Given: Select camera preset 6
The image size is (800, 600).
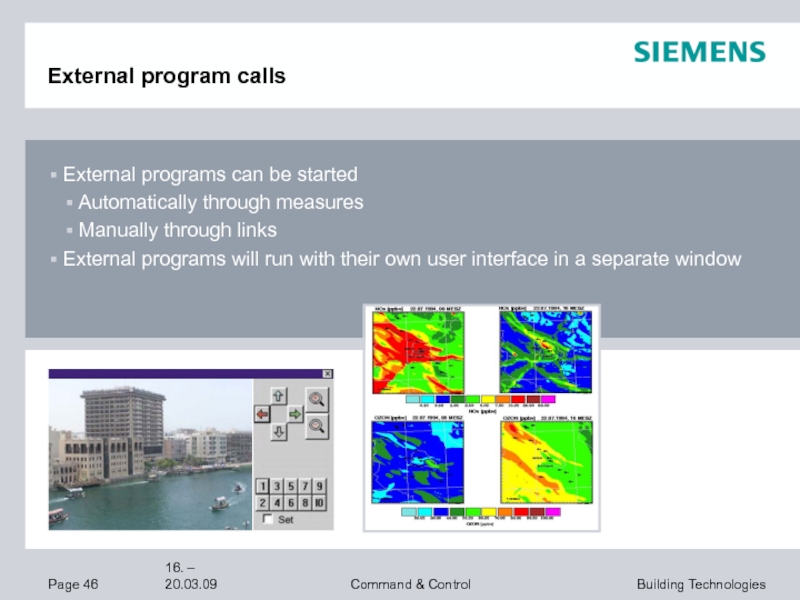Looking at the screenshot, I should click(x=291, y=503).
